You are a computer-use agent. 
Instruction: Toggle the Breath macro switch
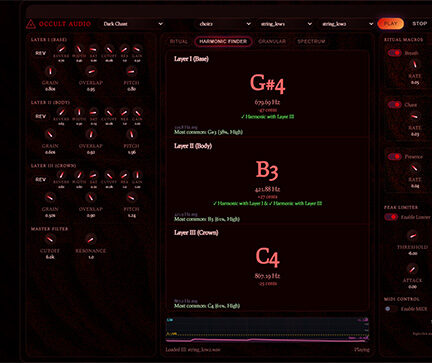(x=394, y=53)
